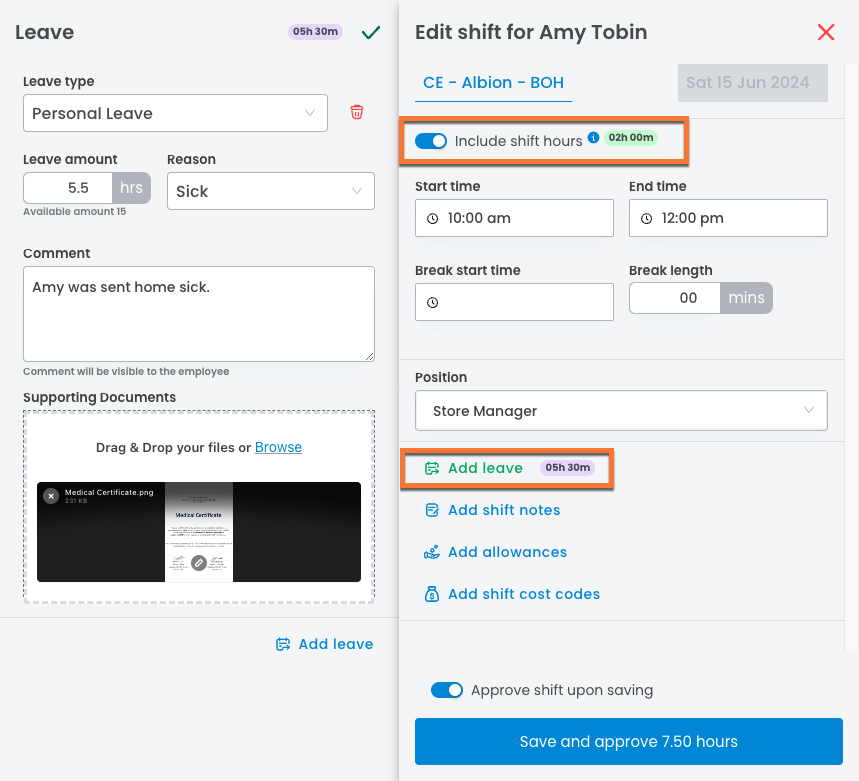Browse for supporting document files
Viewport: 859px width, 781px height.
(278, 447)
